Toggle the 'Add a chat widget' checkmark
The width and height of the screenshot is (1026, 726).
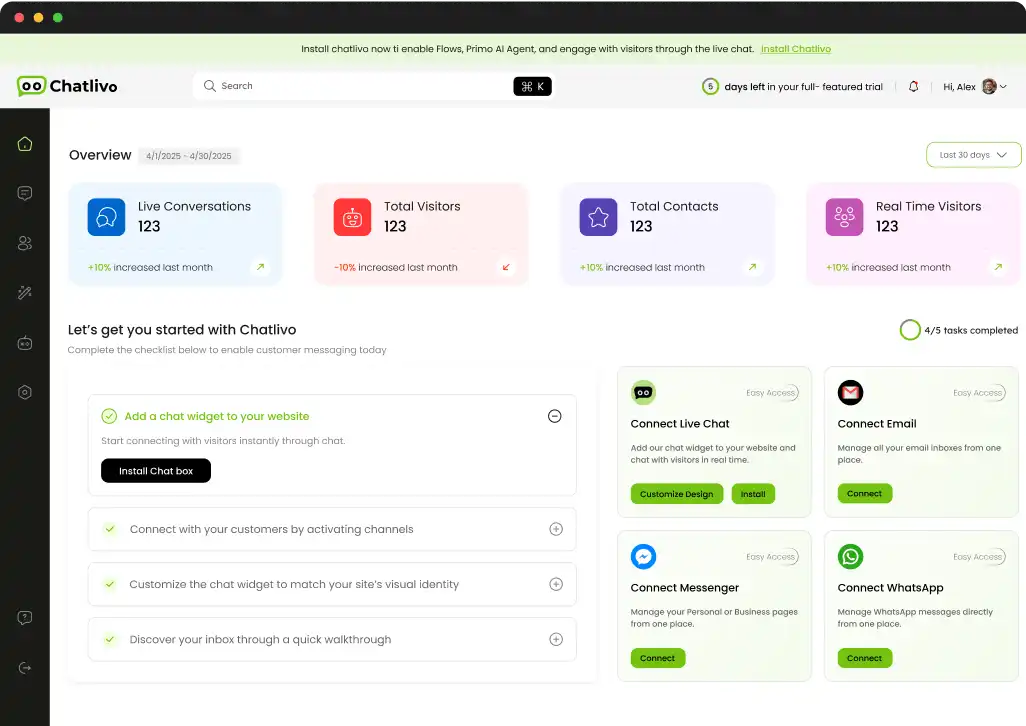click(x=109, y=416)
